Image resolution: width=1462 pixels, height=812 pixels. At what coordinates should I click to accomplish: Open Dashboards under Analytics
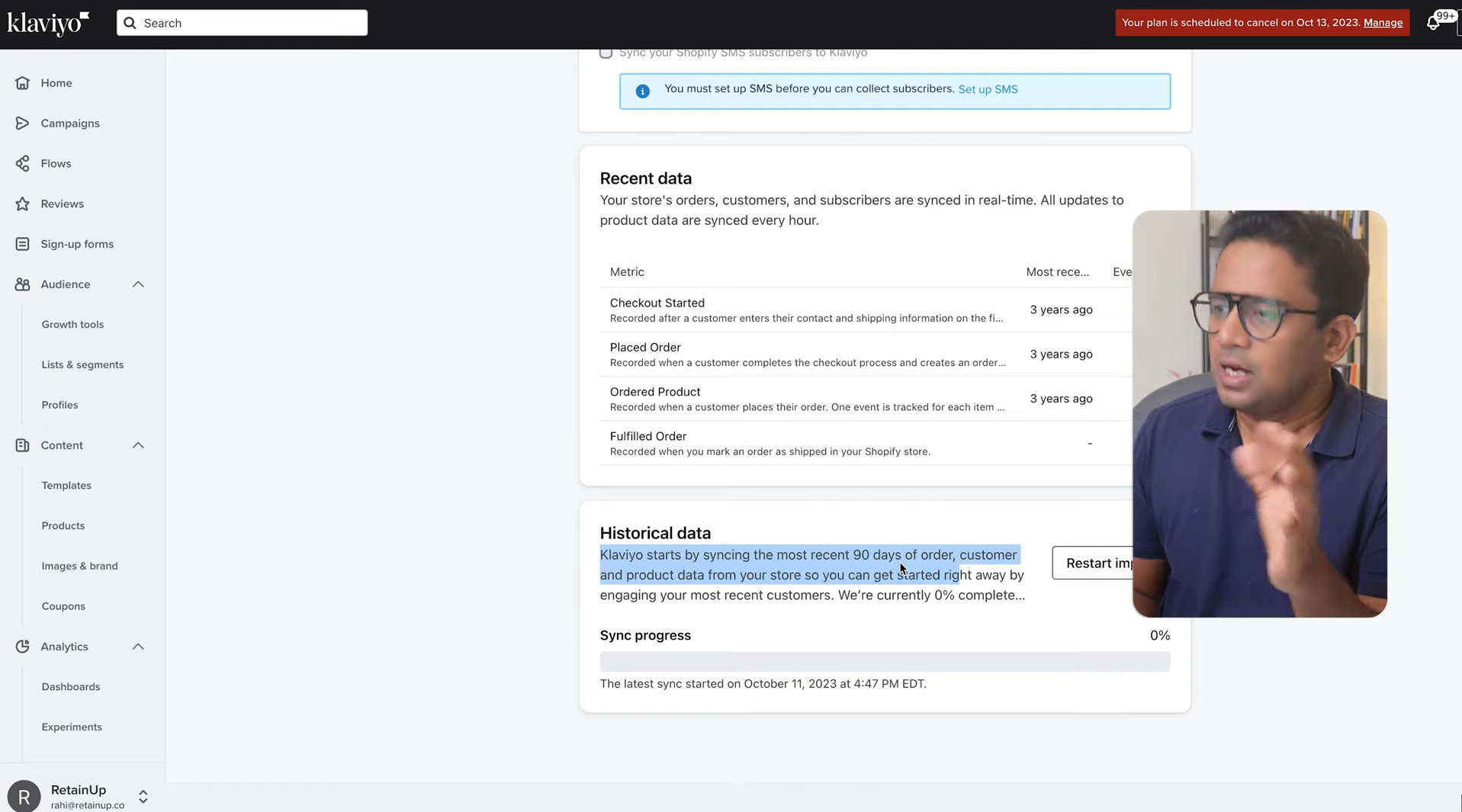pos(71,687)
